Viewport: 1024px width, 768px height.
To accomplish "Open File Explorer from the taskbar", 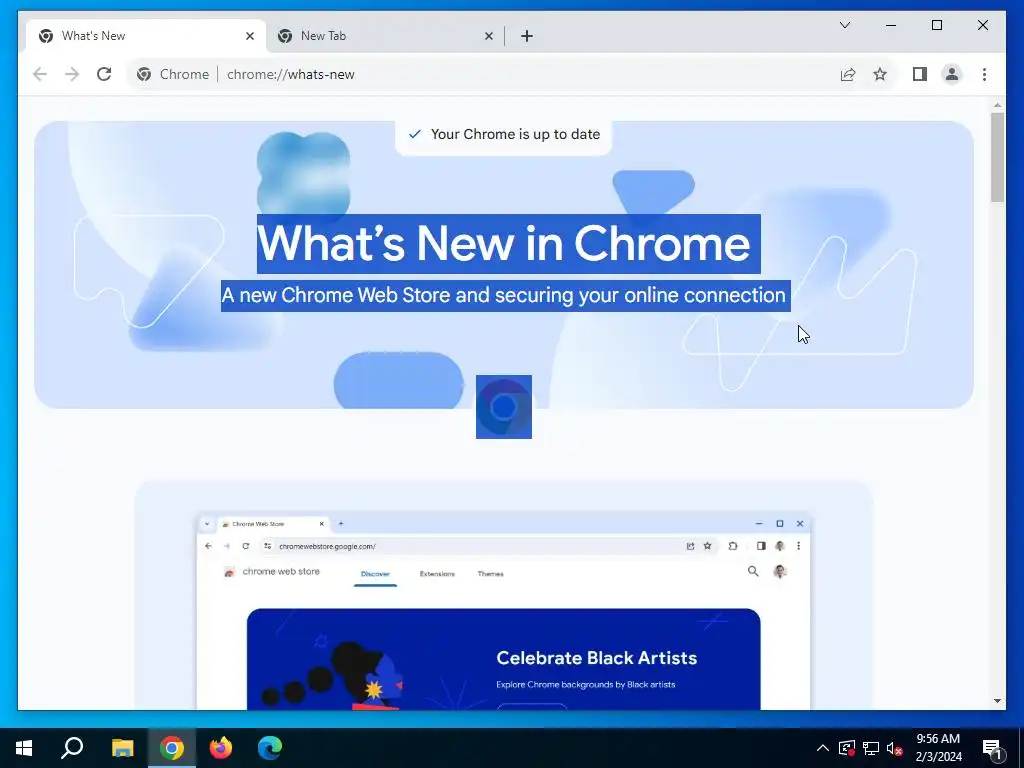I will click(x=122, y=748).
